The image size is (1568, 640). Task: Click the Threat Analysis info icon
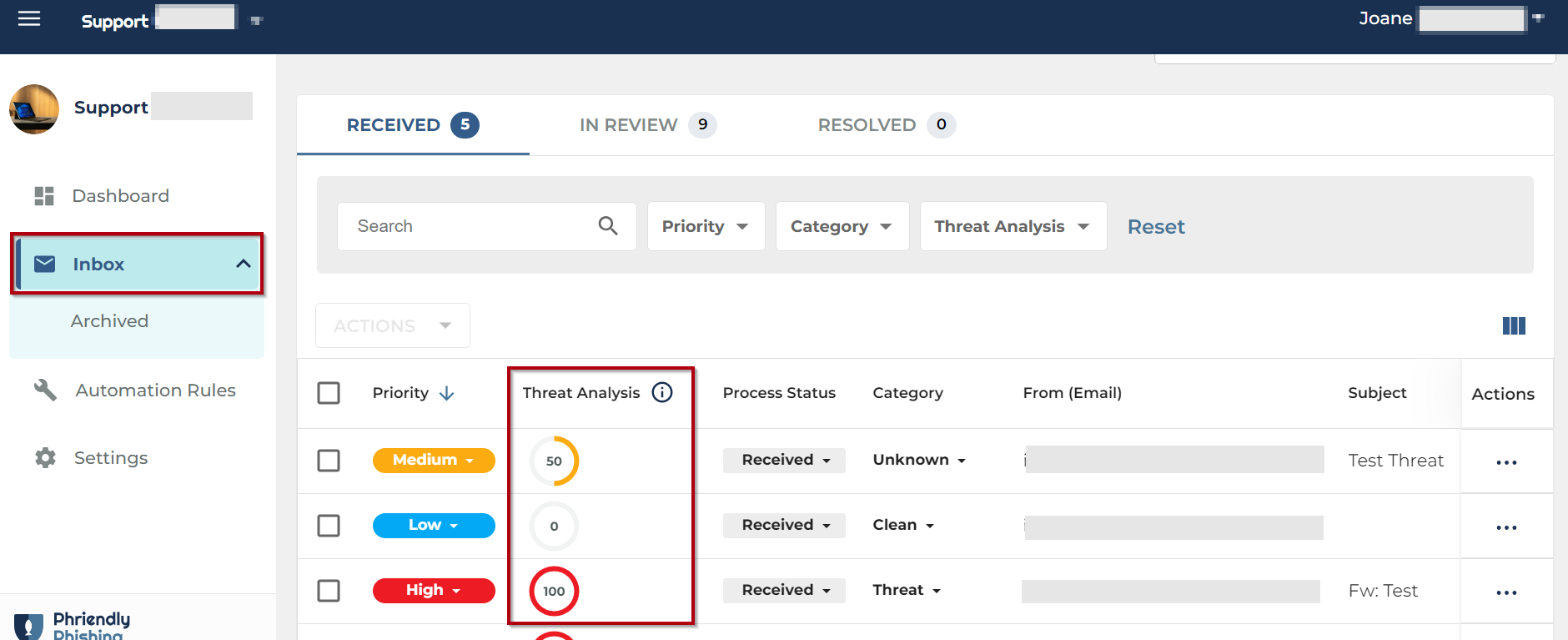662,392
